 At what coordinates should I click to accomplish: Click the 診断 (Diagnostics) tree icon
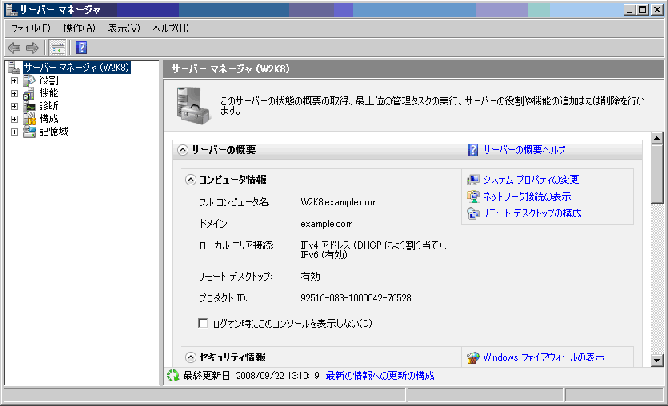(x=29, y=106)
